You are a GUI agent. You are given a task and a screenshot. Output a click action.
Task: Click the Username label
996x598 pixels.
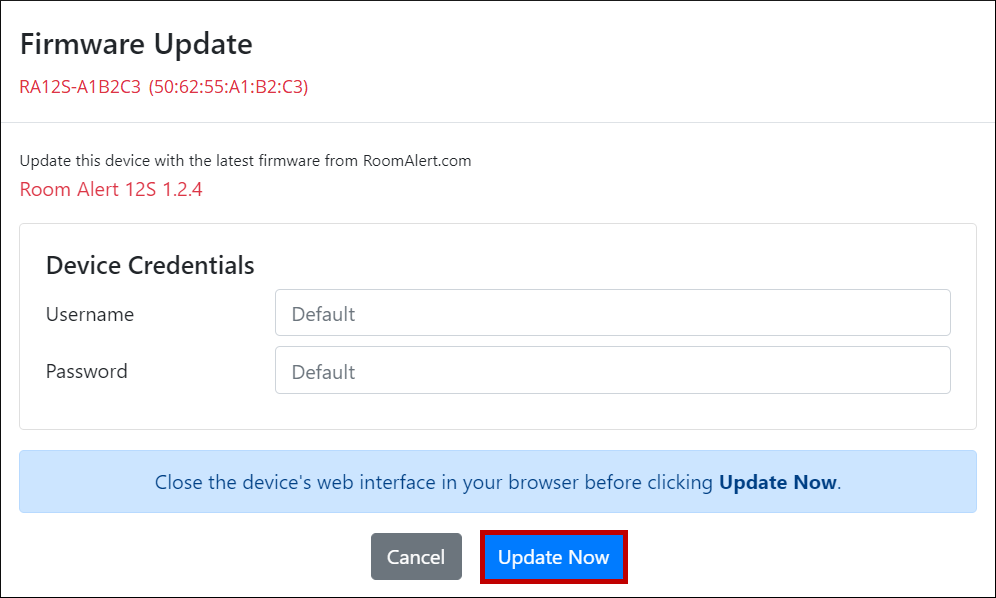point(90,314)
